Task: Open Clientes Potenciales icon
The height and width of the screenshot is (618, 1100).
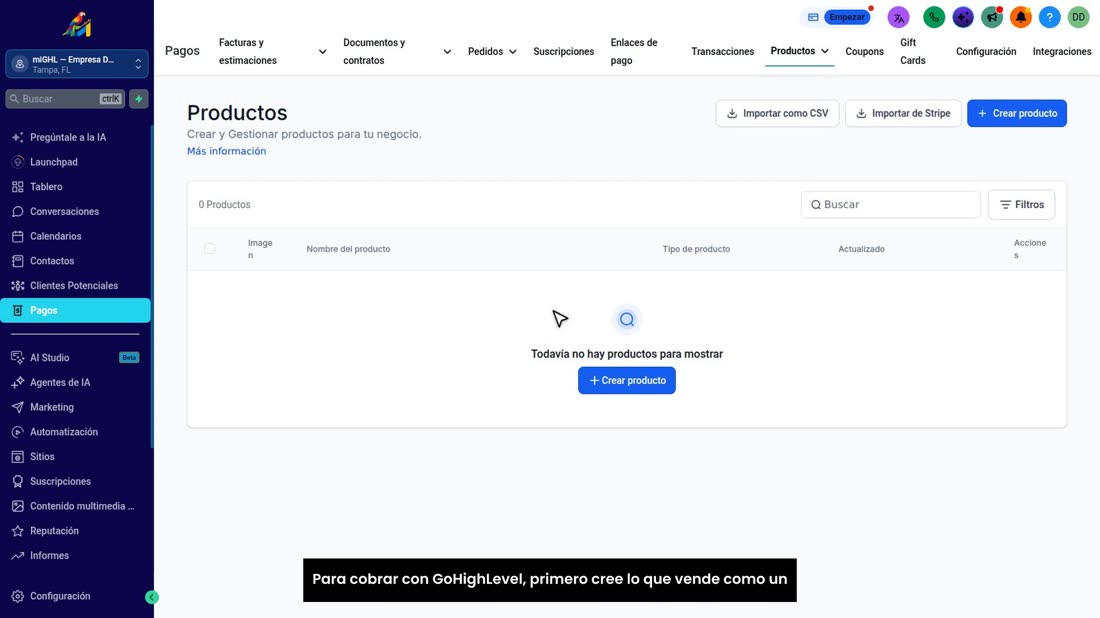Action: [18, 286]
